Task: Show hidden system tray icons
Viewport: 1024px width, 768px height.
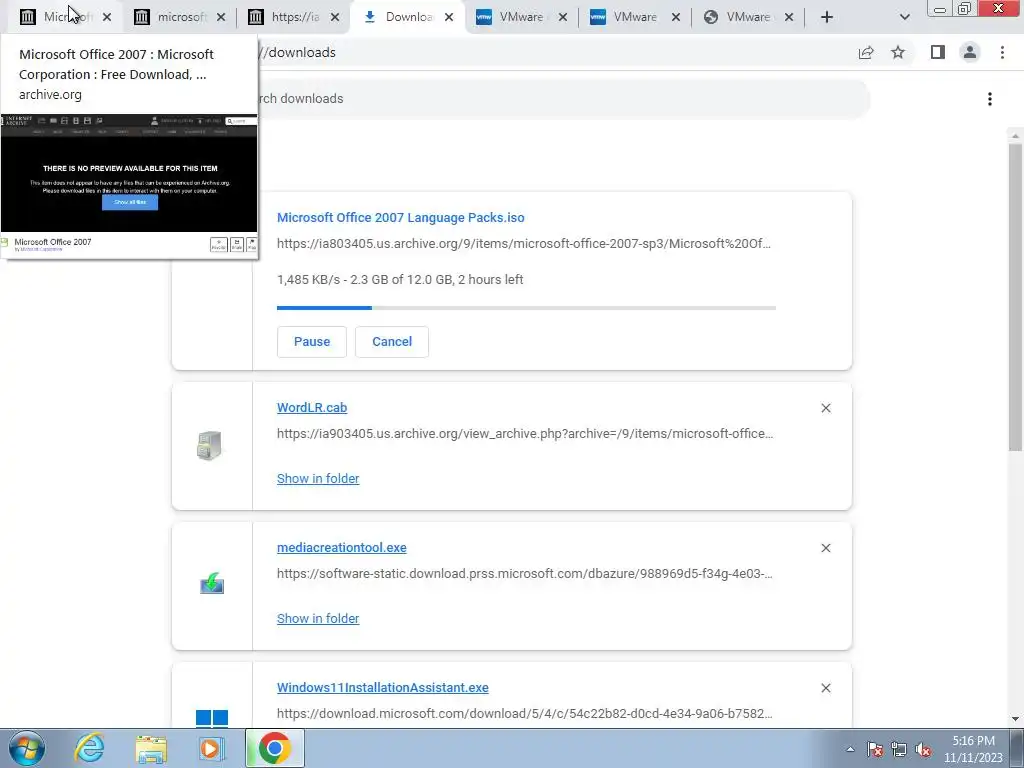Action: pyautogui.click(x=850, y=749)
